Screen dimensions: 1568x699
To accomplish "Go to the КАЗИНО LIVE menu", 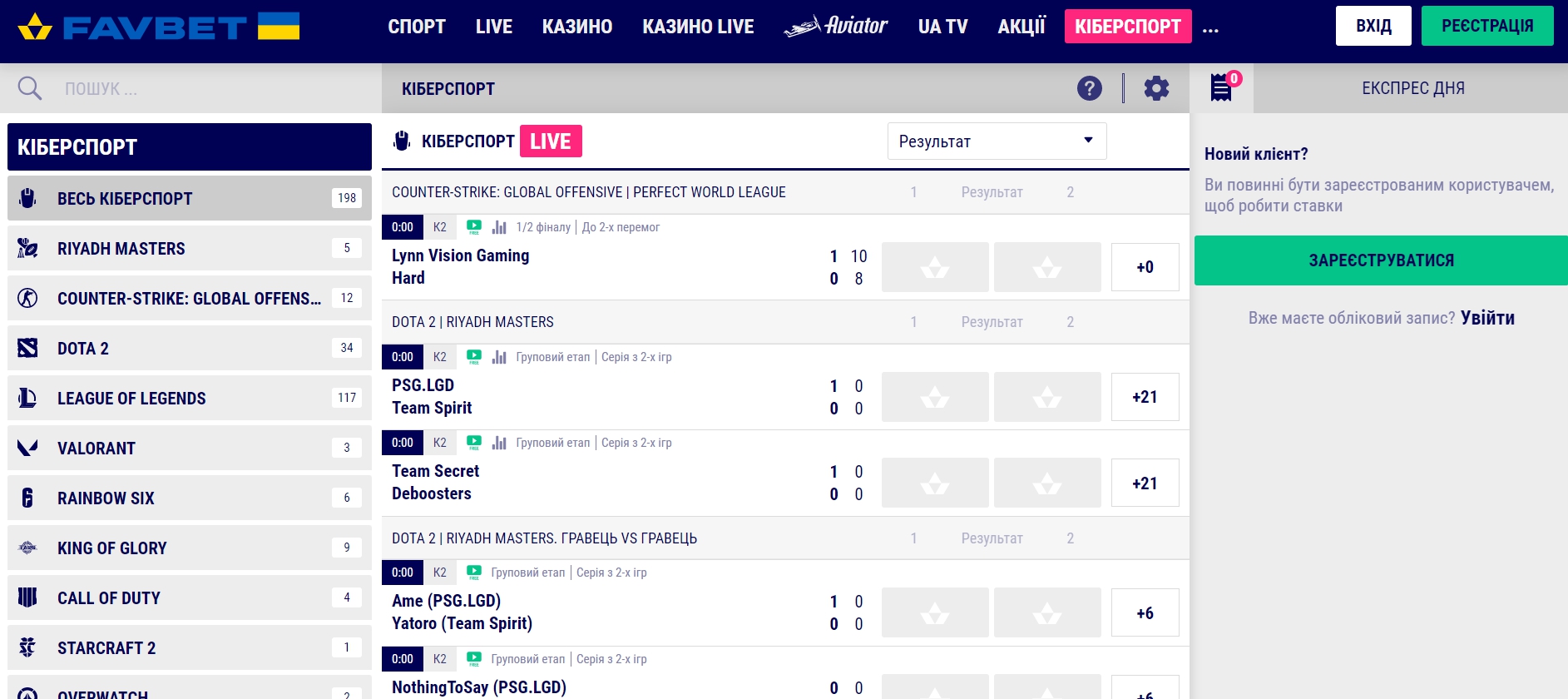I will 698,27.
